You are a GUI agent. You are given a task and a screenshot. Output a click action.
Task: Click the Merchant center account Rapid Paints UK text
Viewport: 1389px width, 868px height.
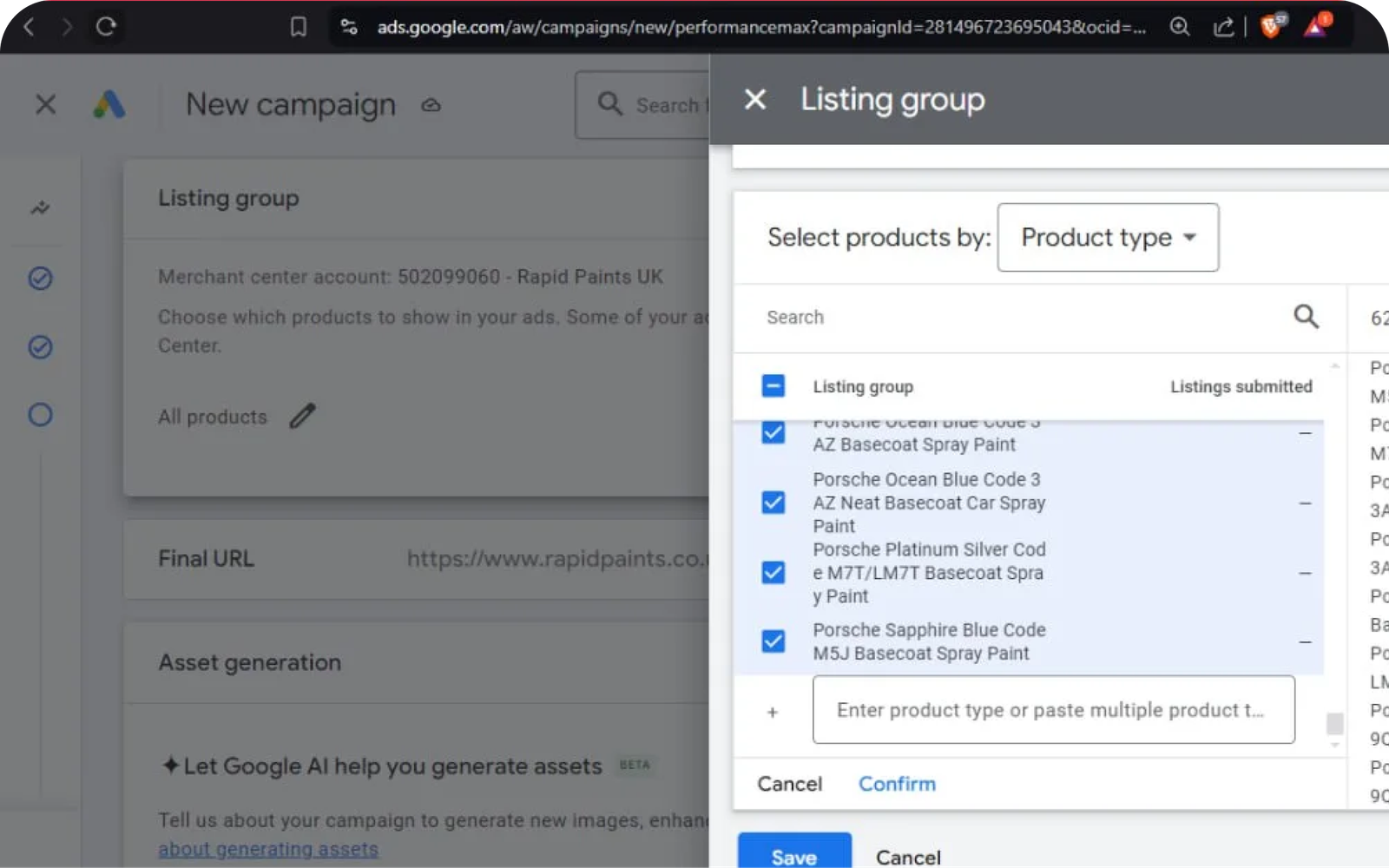coord(410,277)
